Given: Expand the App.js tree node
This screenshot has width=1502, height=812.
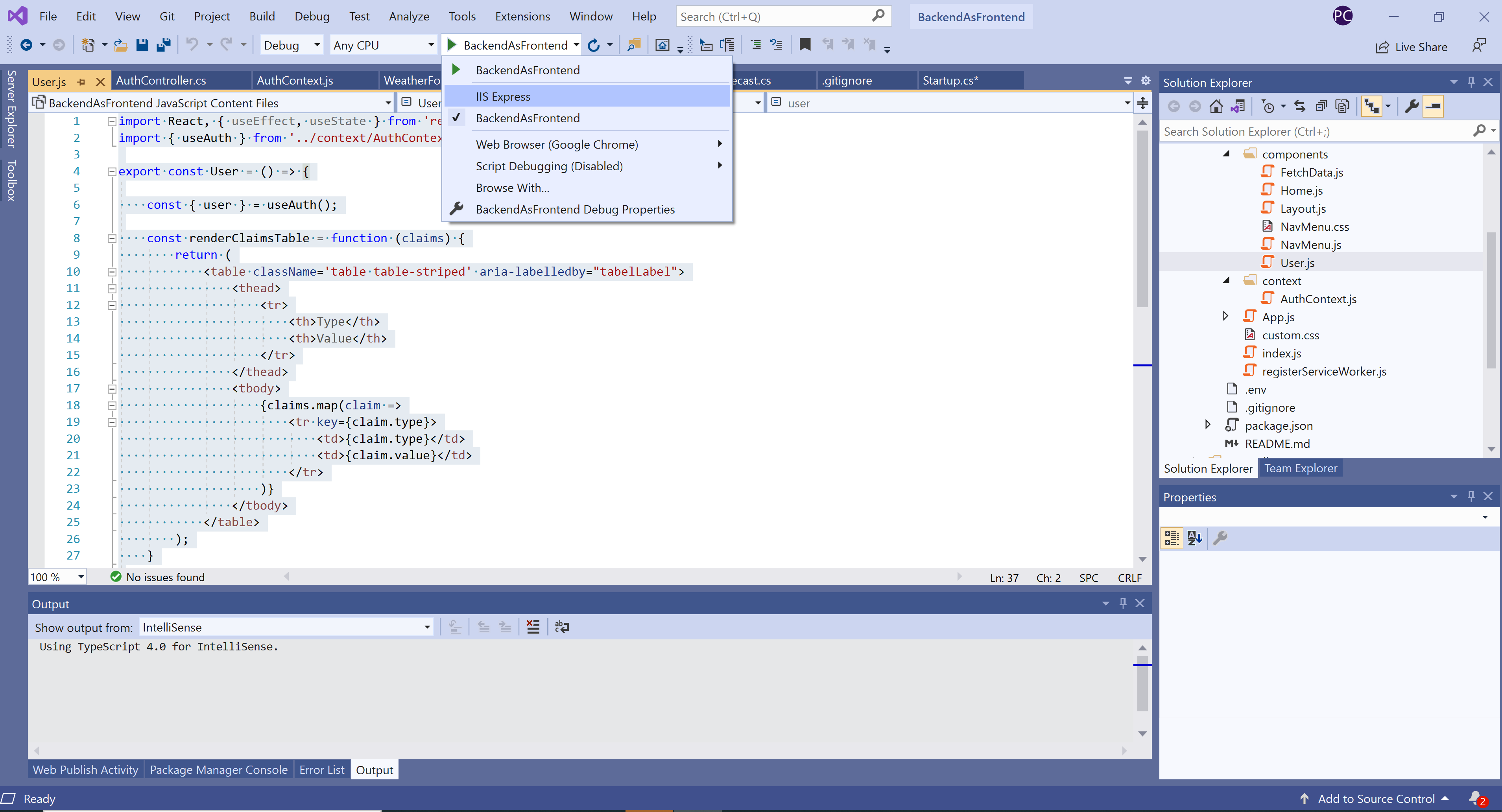Looking at the screenshot, I should (1225, 317).
